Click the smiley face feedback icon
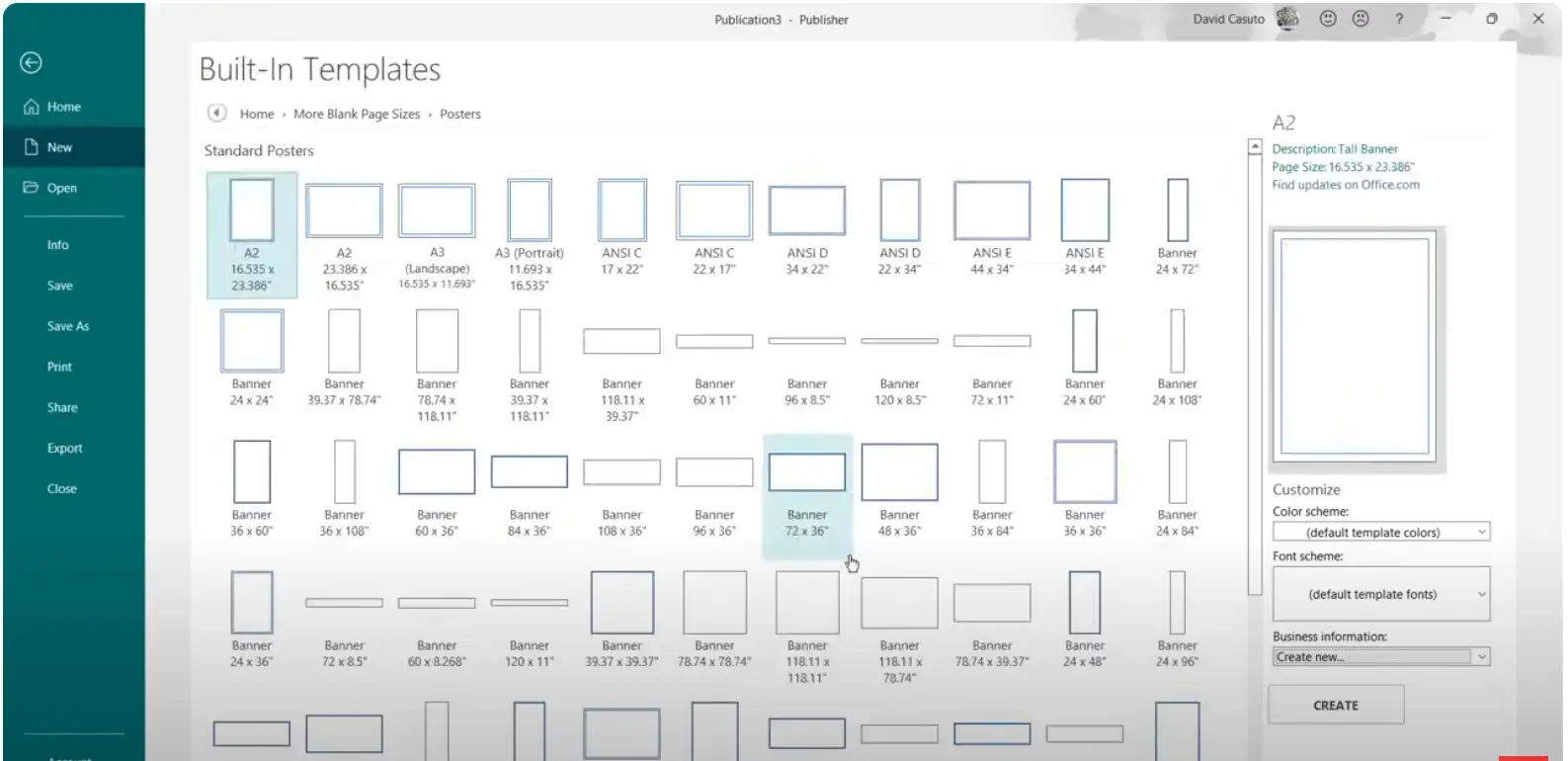 point(1328,19)
